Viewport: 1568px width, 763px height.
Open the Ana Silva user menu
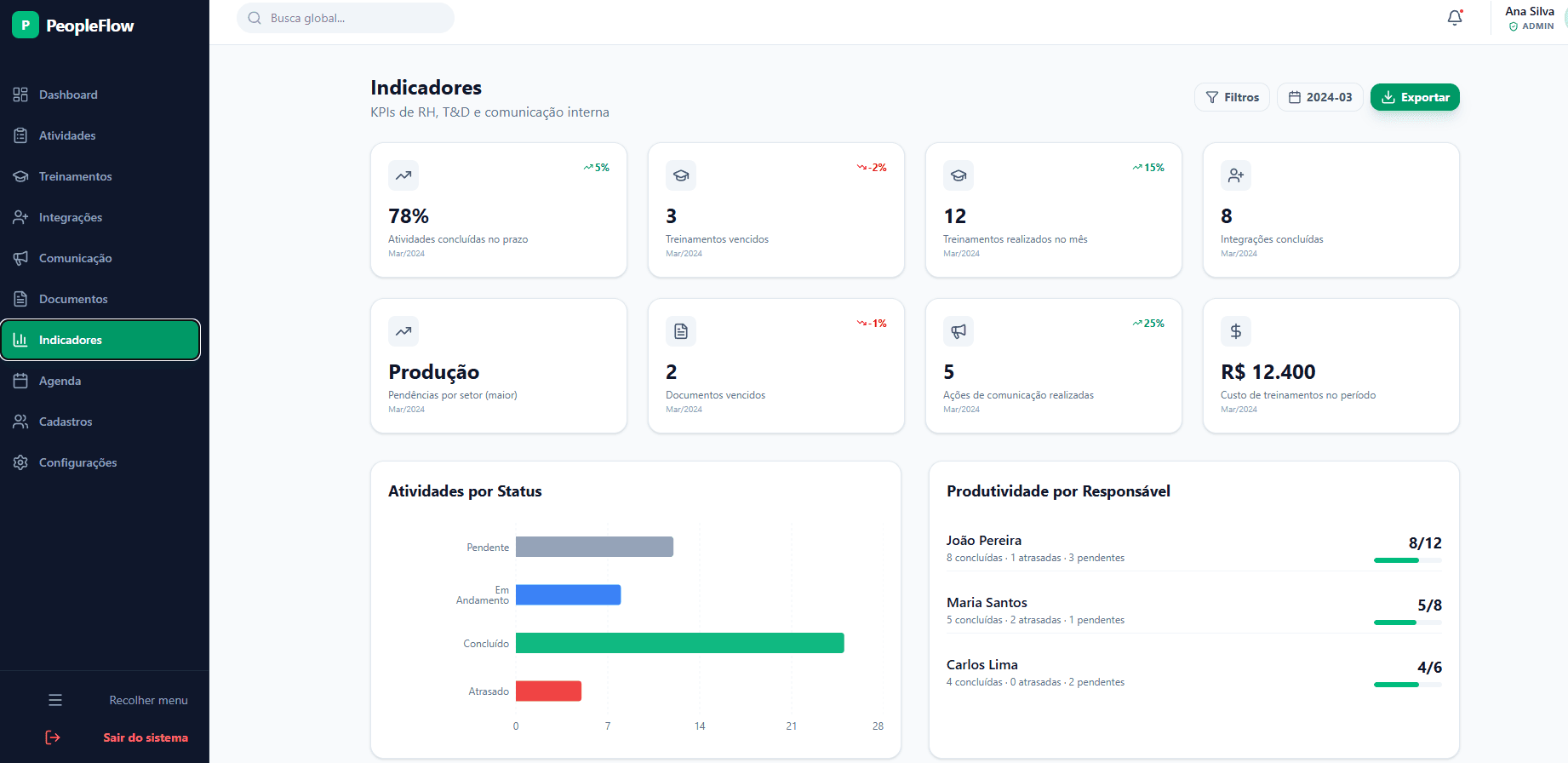[1530, 18]
